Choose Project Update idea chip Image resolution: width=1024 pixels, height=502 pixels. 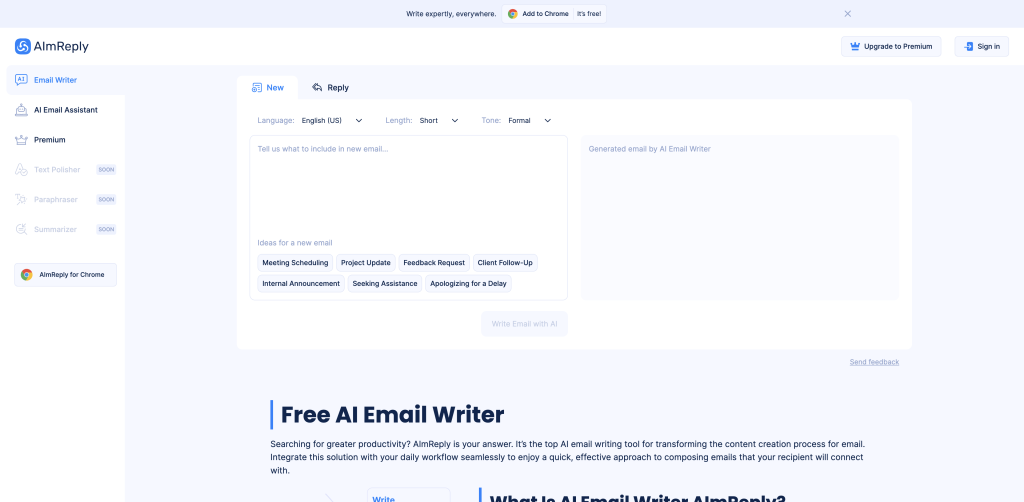tap(366, 263)
